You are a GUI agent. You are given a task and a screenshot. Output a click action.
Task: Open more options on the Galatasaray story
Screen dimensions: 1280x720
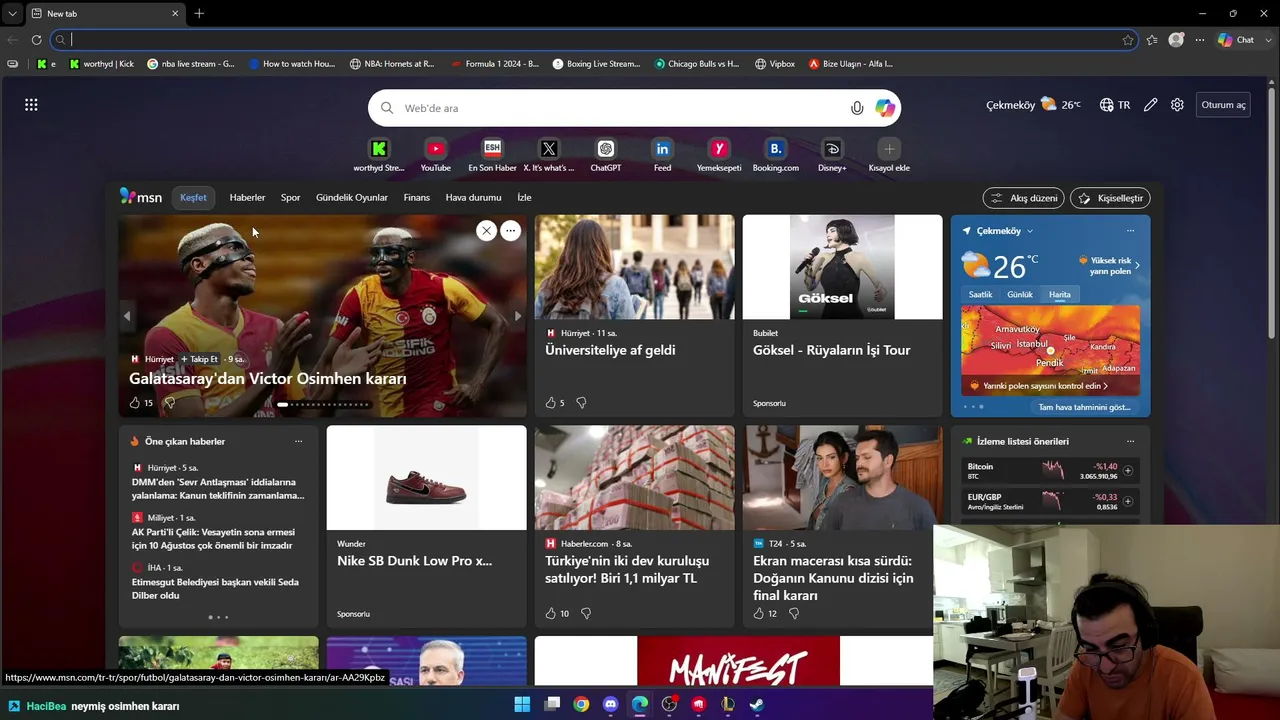(x=510, y=231)
